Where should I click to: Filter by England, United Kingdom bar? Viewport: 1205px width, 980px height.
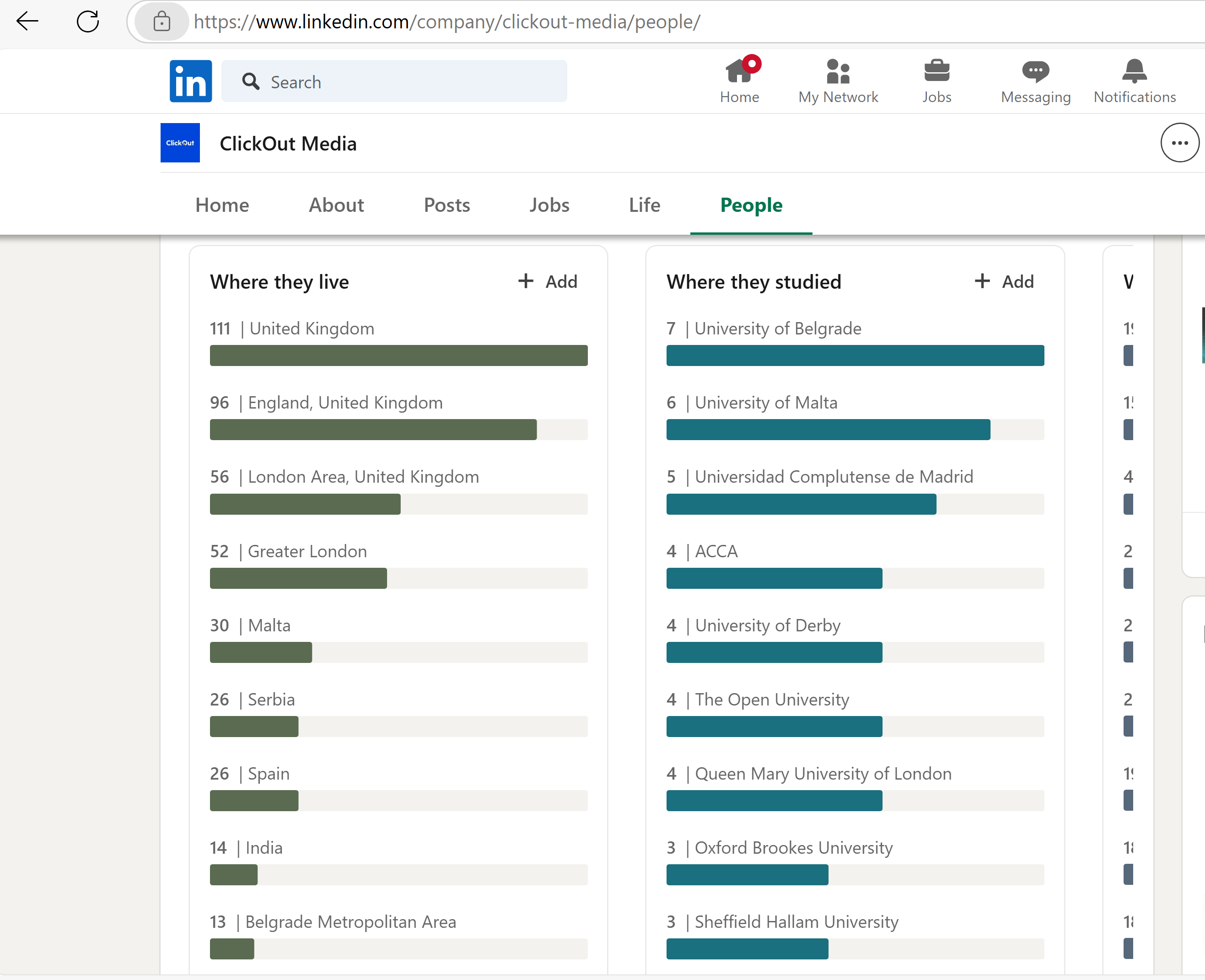[x=398, y=430]
